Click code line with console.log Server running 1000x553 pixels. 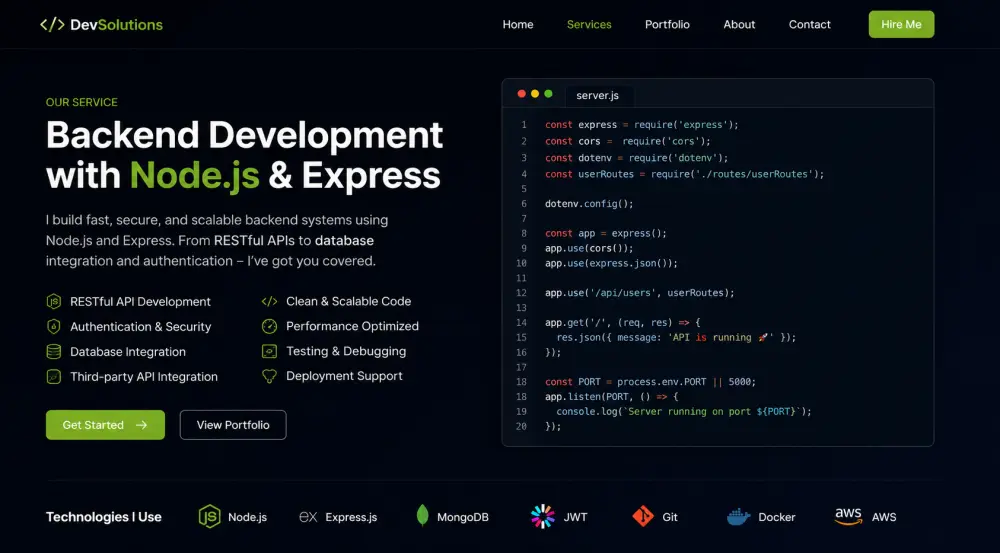pos(684,411)
